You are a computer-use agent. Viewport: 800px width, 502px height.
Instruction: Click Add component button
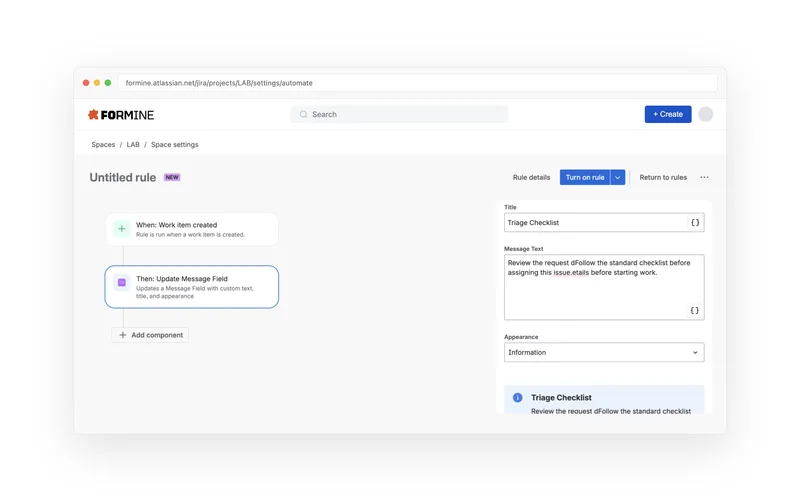click(x=150, y=335)
